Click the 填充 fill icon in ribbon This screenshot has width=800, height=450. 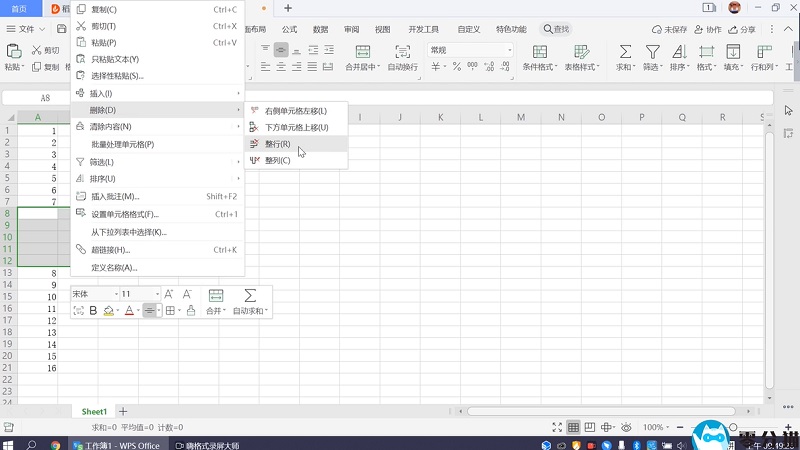[733, 51]
